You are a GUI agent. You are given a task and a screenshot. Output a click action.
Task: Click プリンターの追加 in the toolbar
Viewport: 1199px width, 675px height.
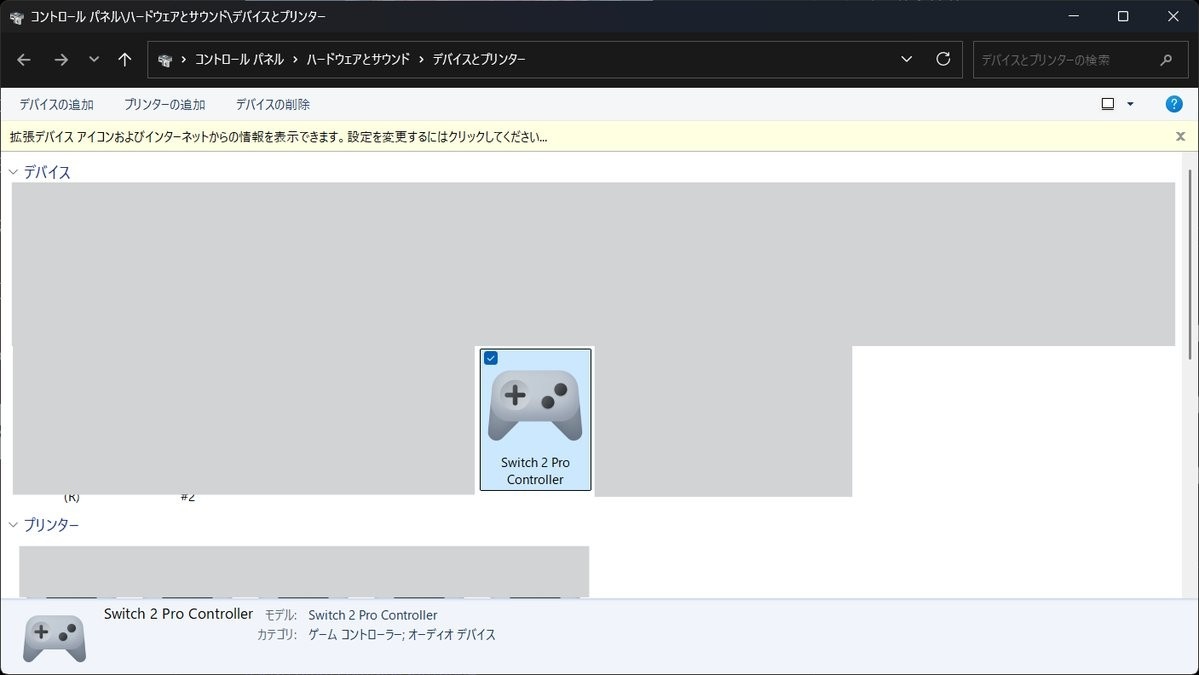pos(164,105)
